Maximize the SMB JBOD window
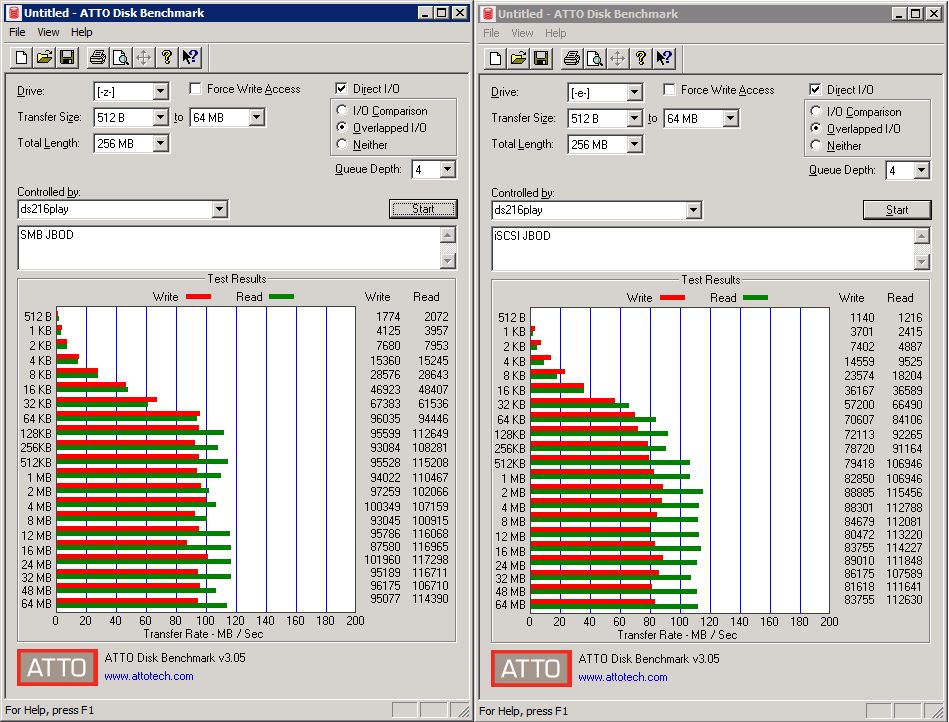Image resolution: width=949 pixels, height=722 pixels. 442,13
